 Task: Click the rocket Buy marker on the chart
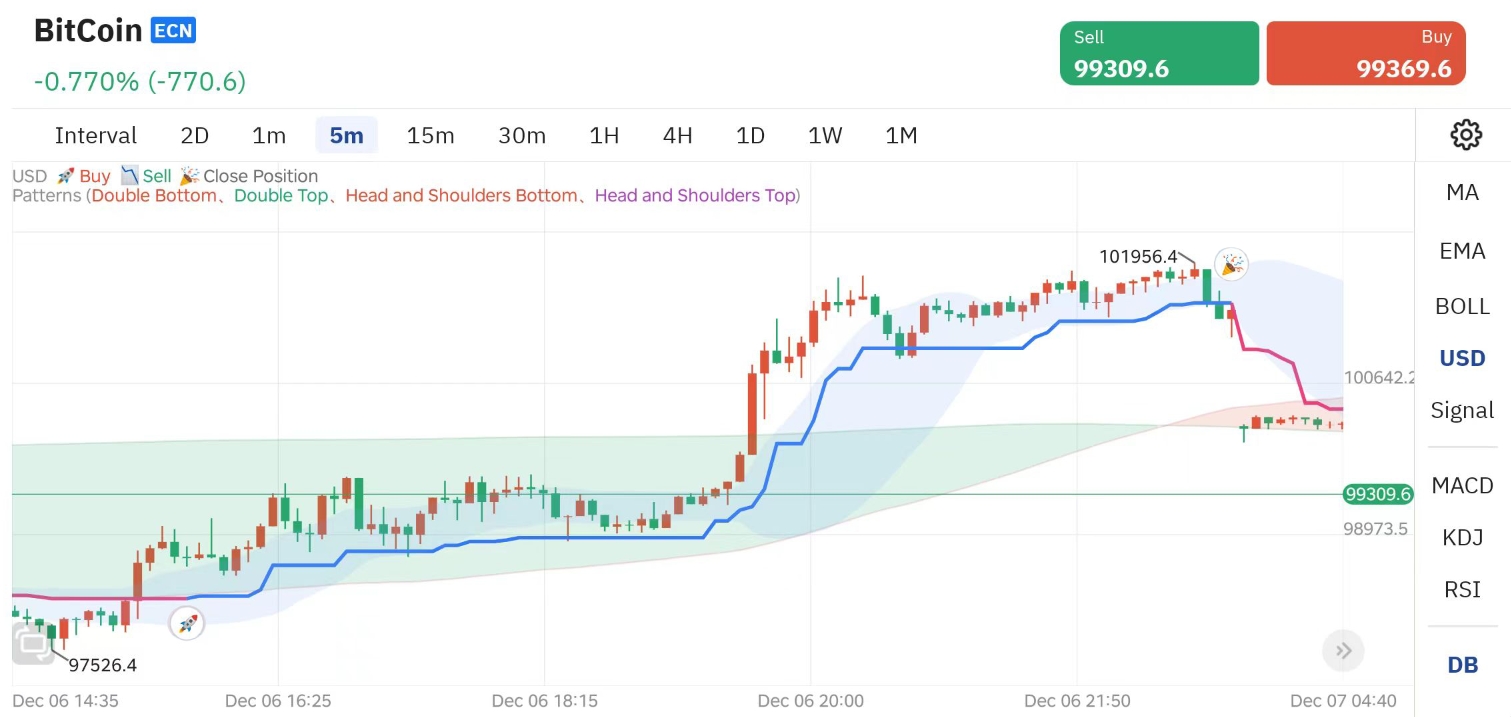point(187,622)
